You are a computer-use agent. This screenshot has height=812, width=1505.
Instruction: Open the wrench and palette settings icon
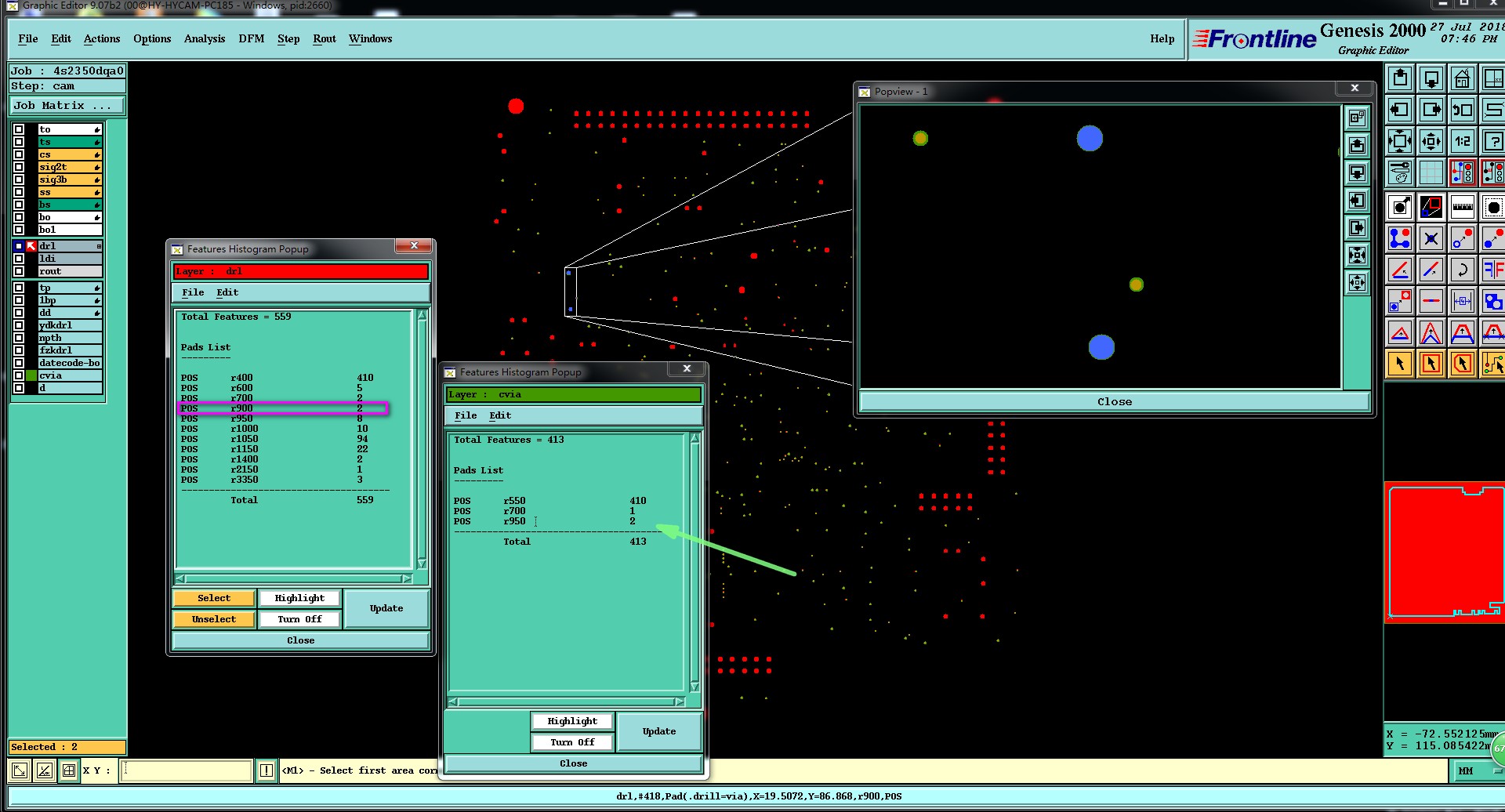click(x=1400, y=172)
